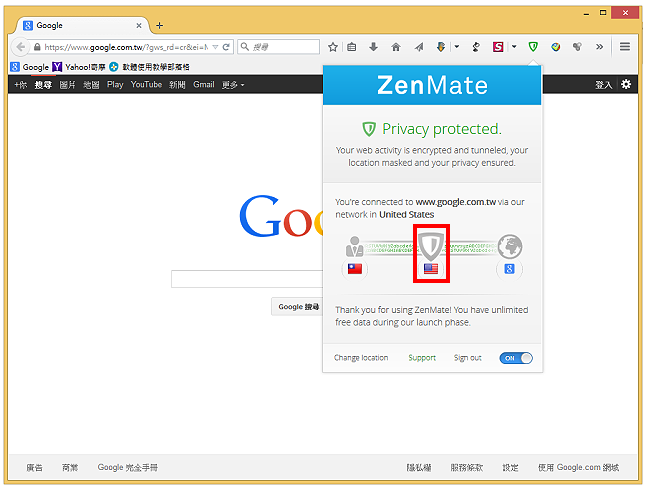Viewport: 653px width, 492px height.
Task: Sign out of ZenMate
Action: (467, 358)
